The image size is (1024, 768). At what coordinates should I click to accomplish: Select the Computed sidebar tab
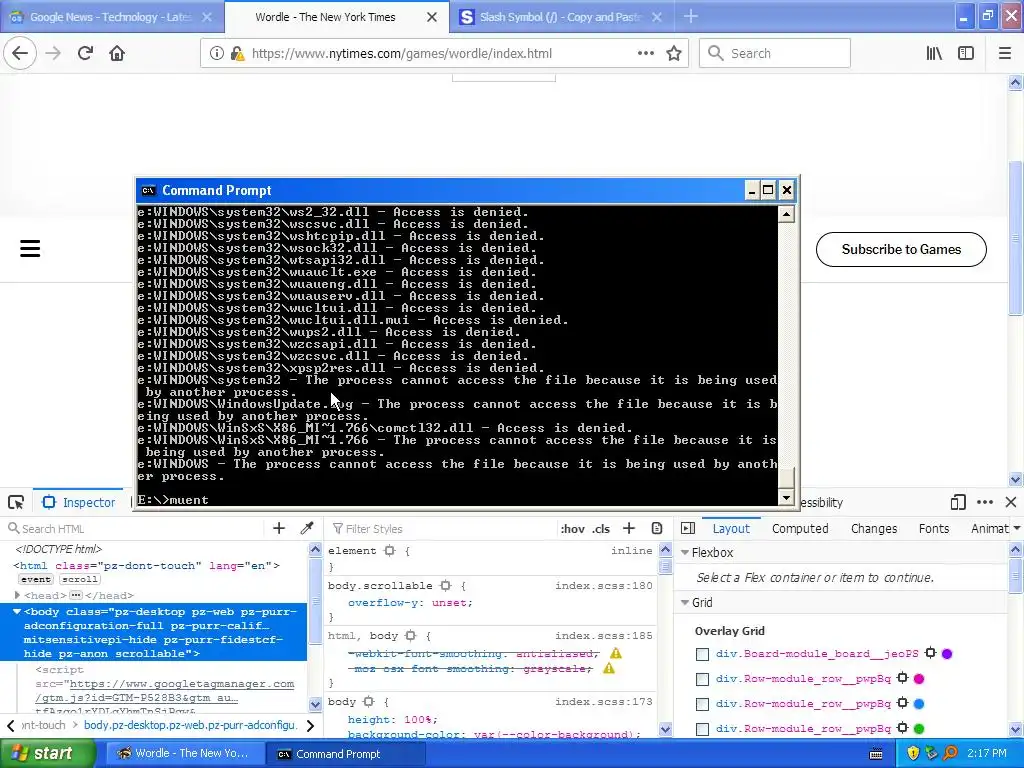point(800,528)
